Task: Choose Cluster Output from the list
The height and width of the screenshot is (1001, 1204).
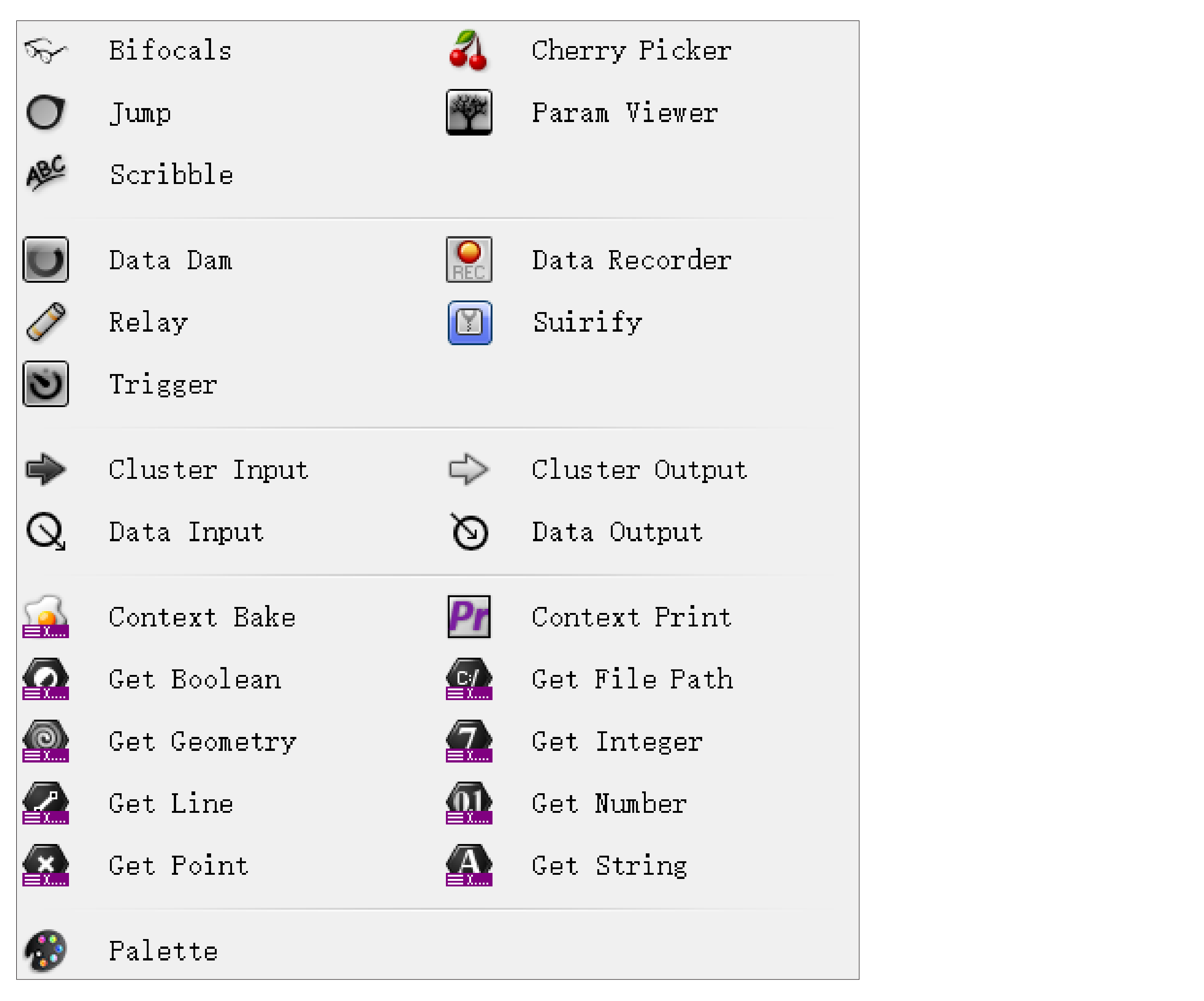Action: point(596,470)
